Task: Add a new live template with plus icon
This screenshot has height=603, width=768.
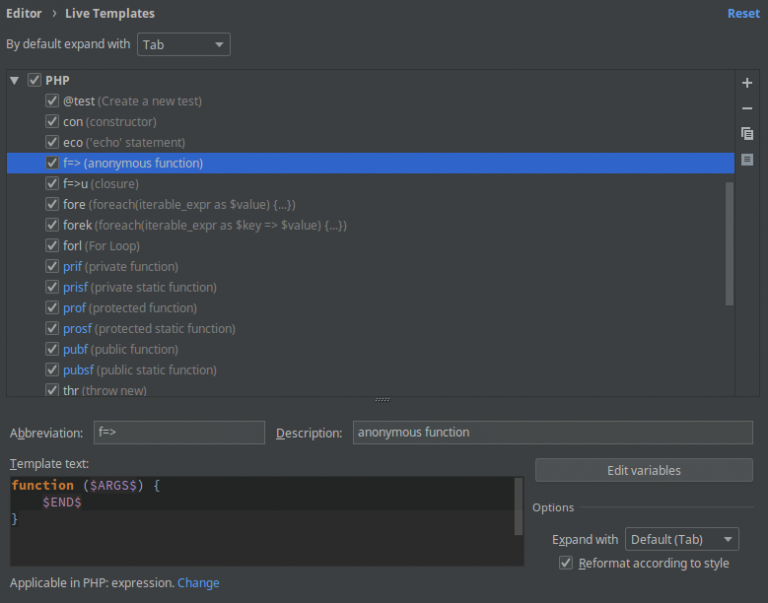Action: pyautogui.click(x=747, y=83)
